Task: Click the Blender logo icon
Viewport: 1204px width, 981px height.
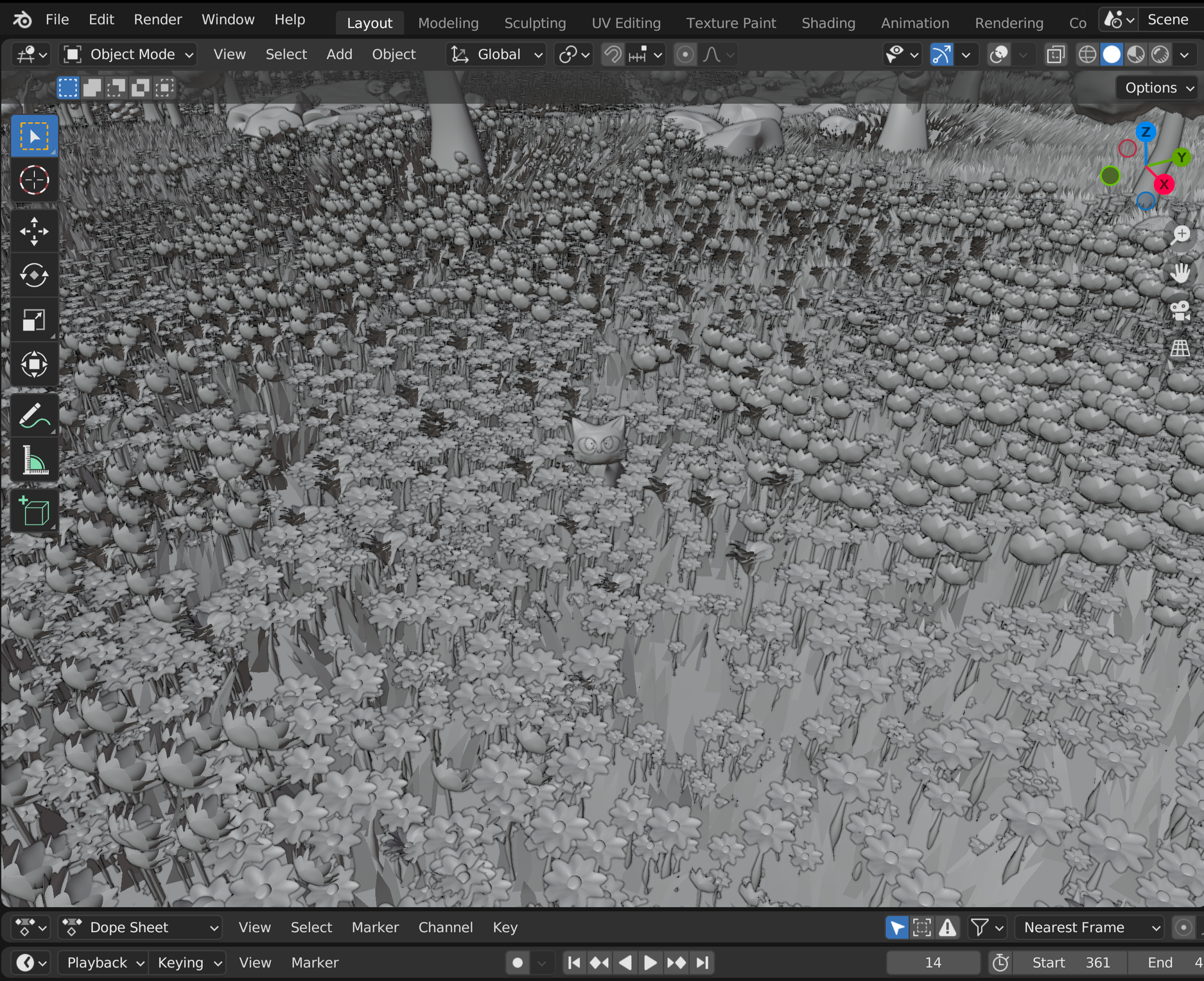Action: [22, 20]
